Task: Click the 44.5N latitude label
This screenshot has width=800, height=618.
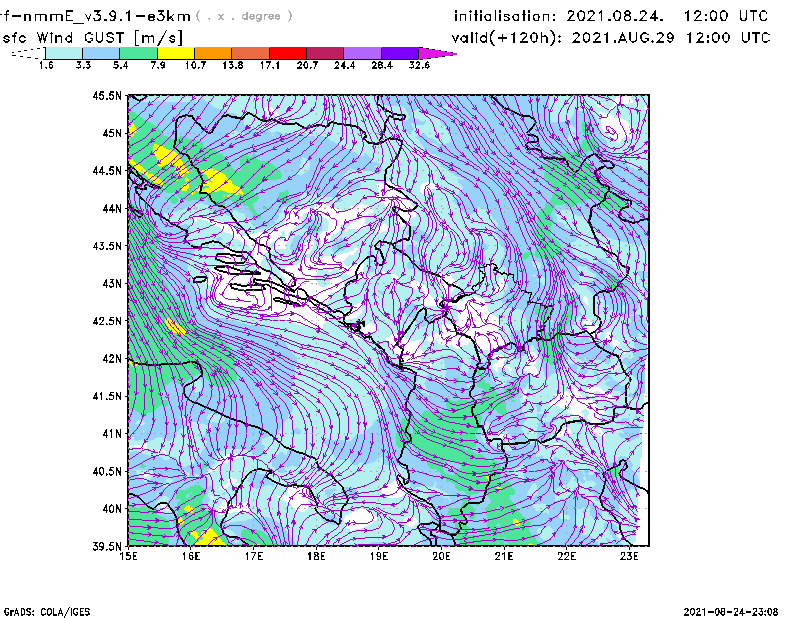Action: click(107, 170)
